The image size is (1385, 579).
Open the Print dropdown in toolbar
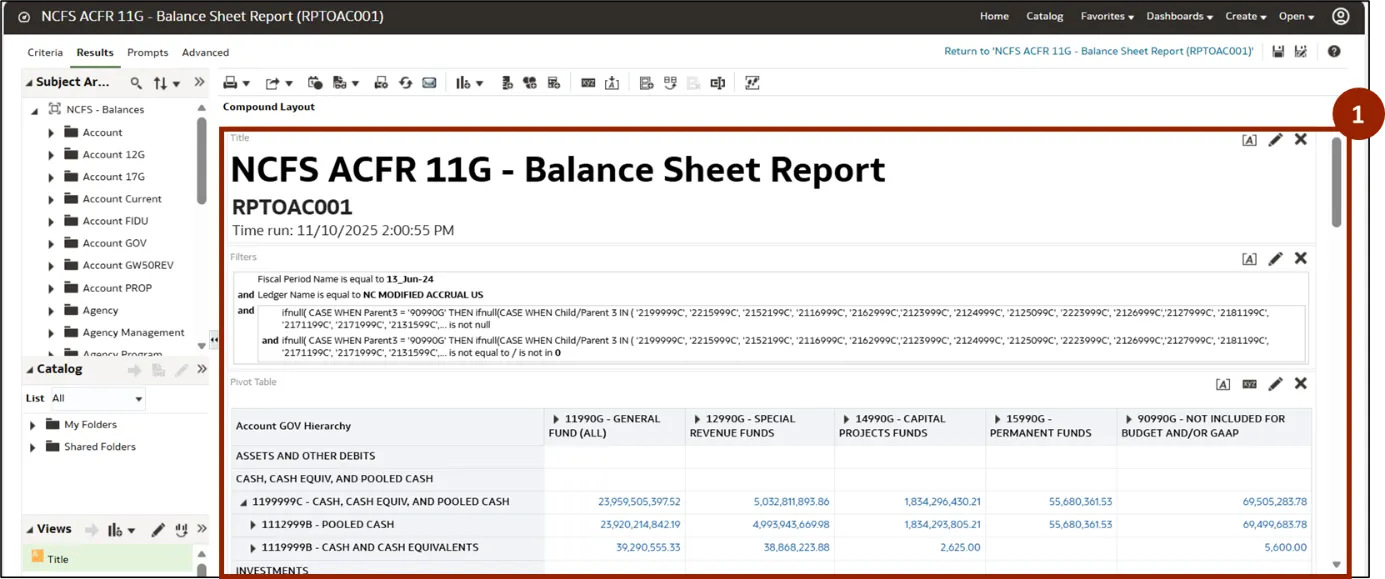[236, 83]
